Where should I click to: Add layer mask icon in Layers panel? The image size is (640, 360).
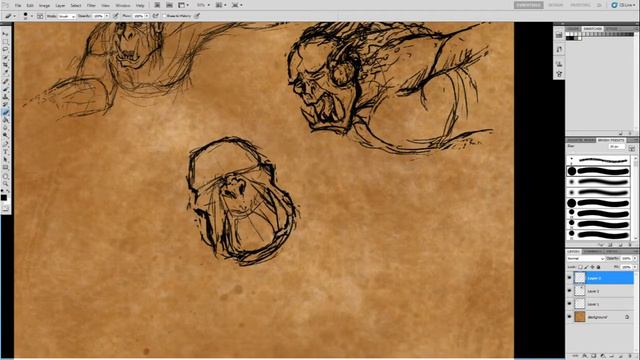[593, 356]
